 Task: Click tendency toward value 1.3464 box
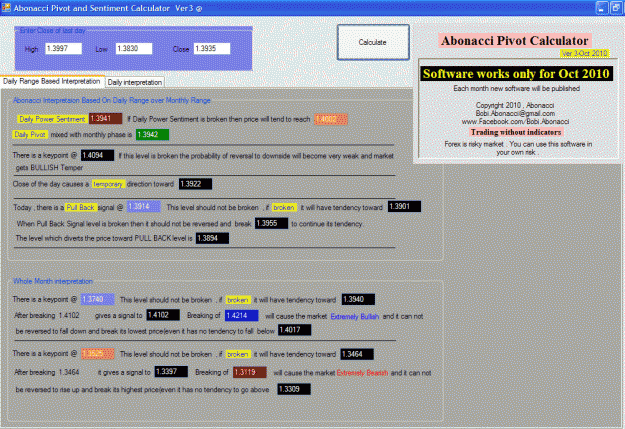point(357,354)
